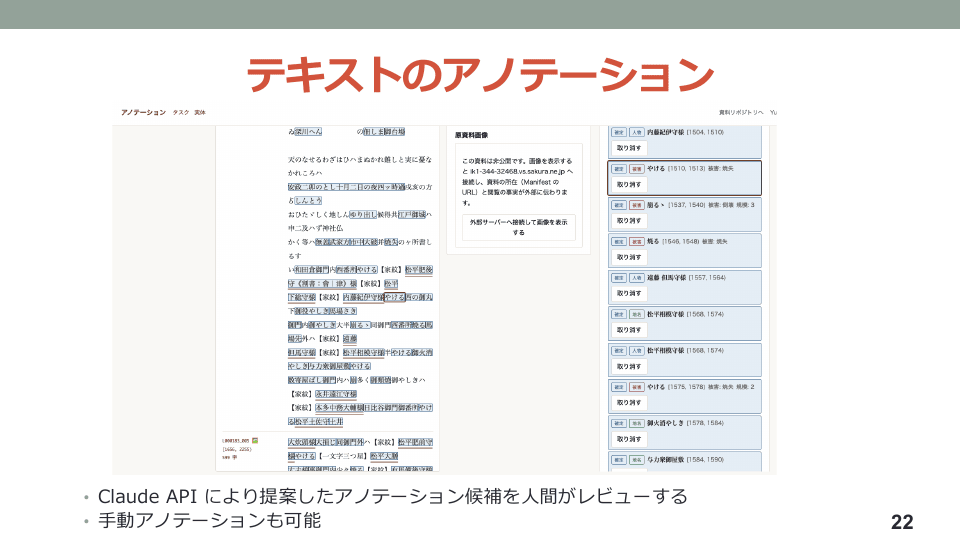Click the slide title テキストのアノテーション
This screenshot has height=541, width=960.
480,75
